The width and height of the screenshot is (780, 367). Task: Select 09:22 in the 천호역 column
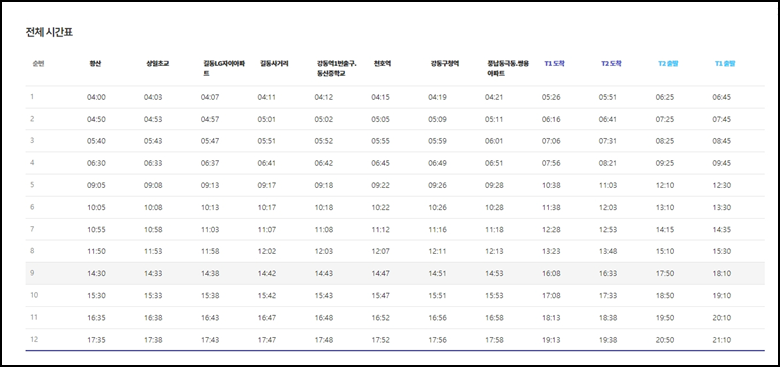click(x=381, y=185)
